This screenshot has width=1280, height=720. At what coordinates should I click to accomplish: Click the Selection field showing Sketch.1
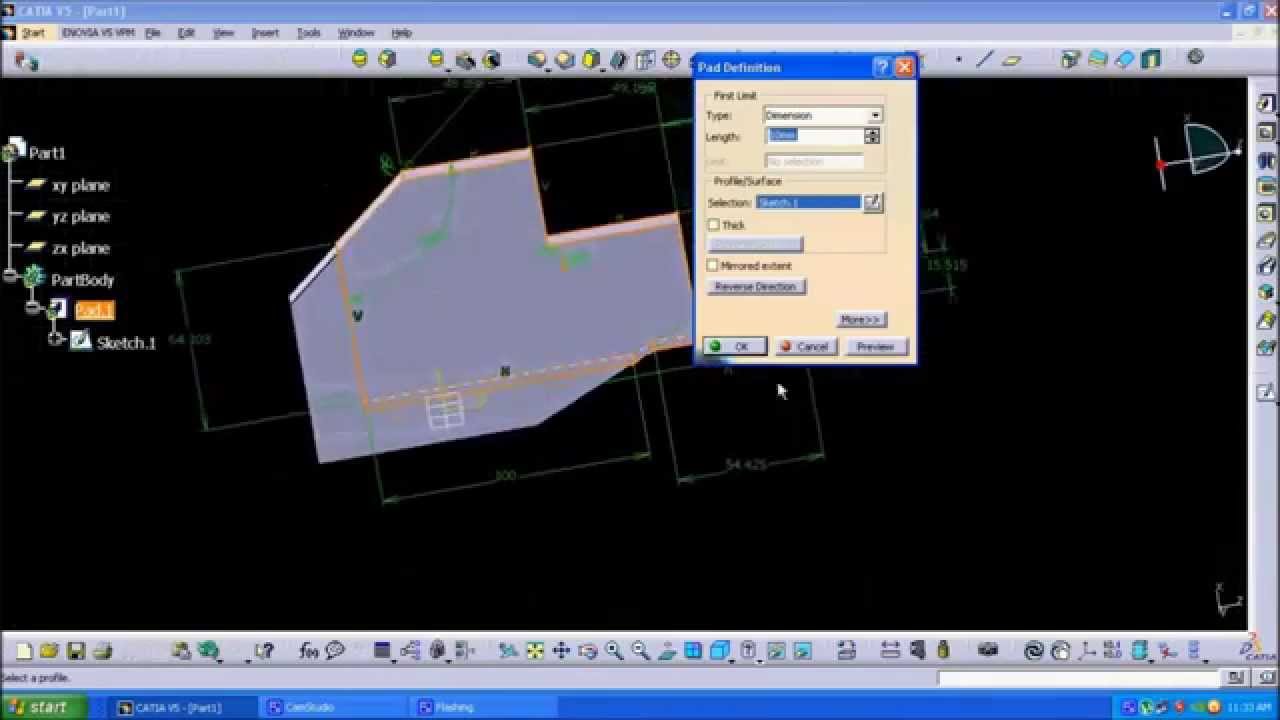pos(808,203)
